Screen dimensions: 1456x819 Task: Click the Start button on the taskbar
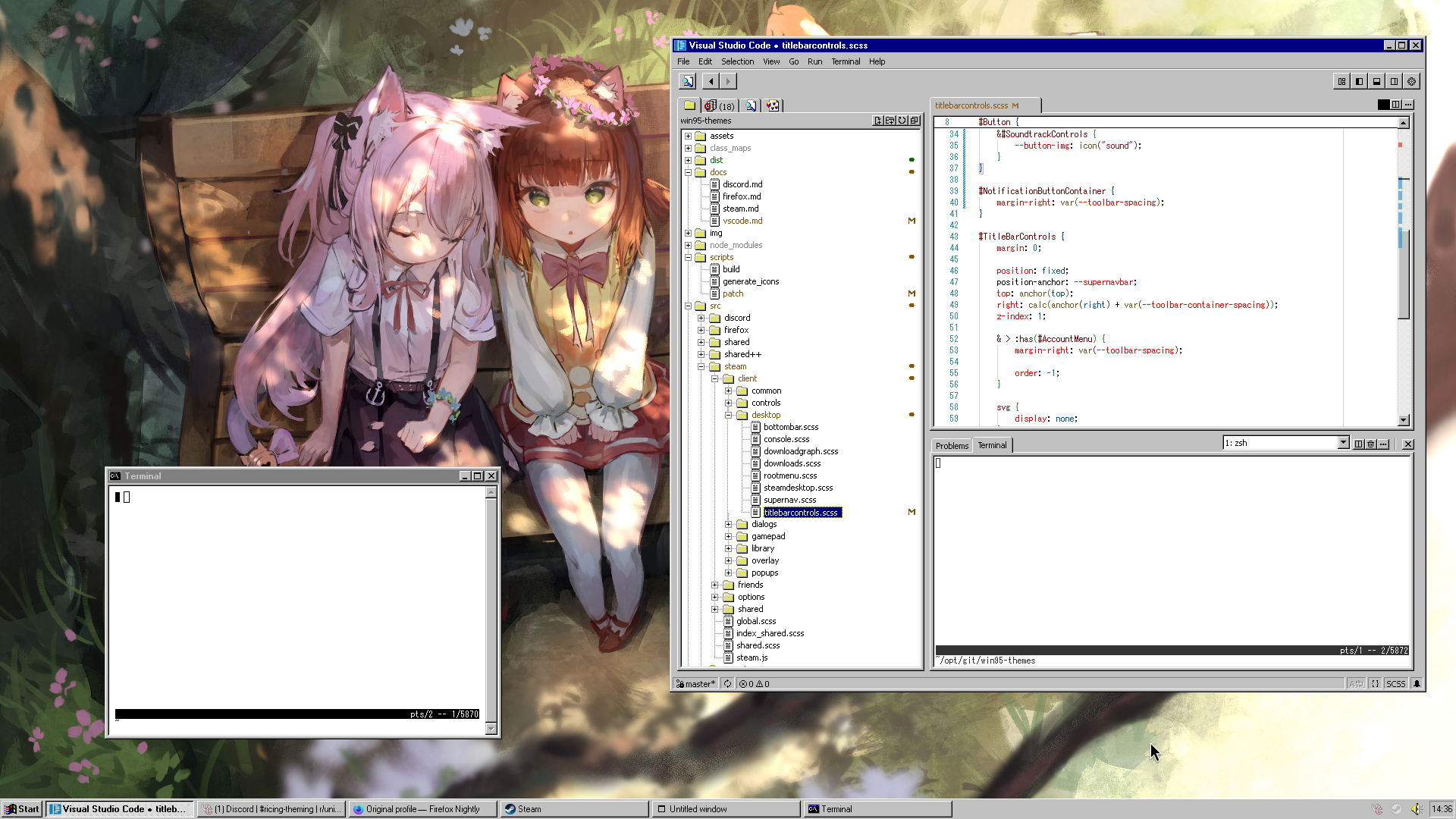point(22,808)
